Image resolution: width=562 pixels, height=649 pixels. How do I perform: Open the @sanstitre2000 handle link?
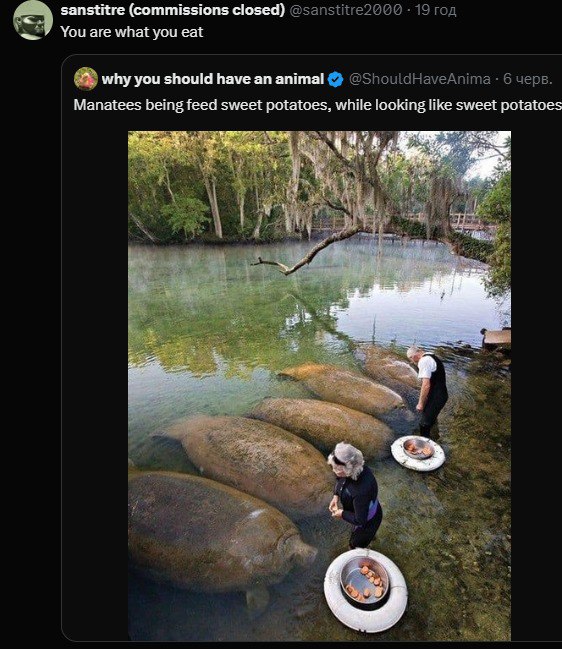(345, 10)
